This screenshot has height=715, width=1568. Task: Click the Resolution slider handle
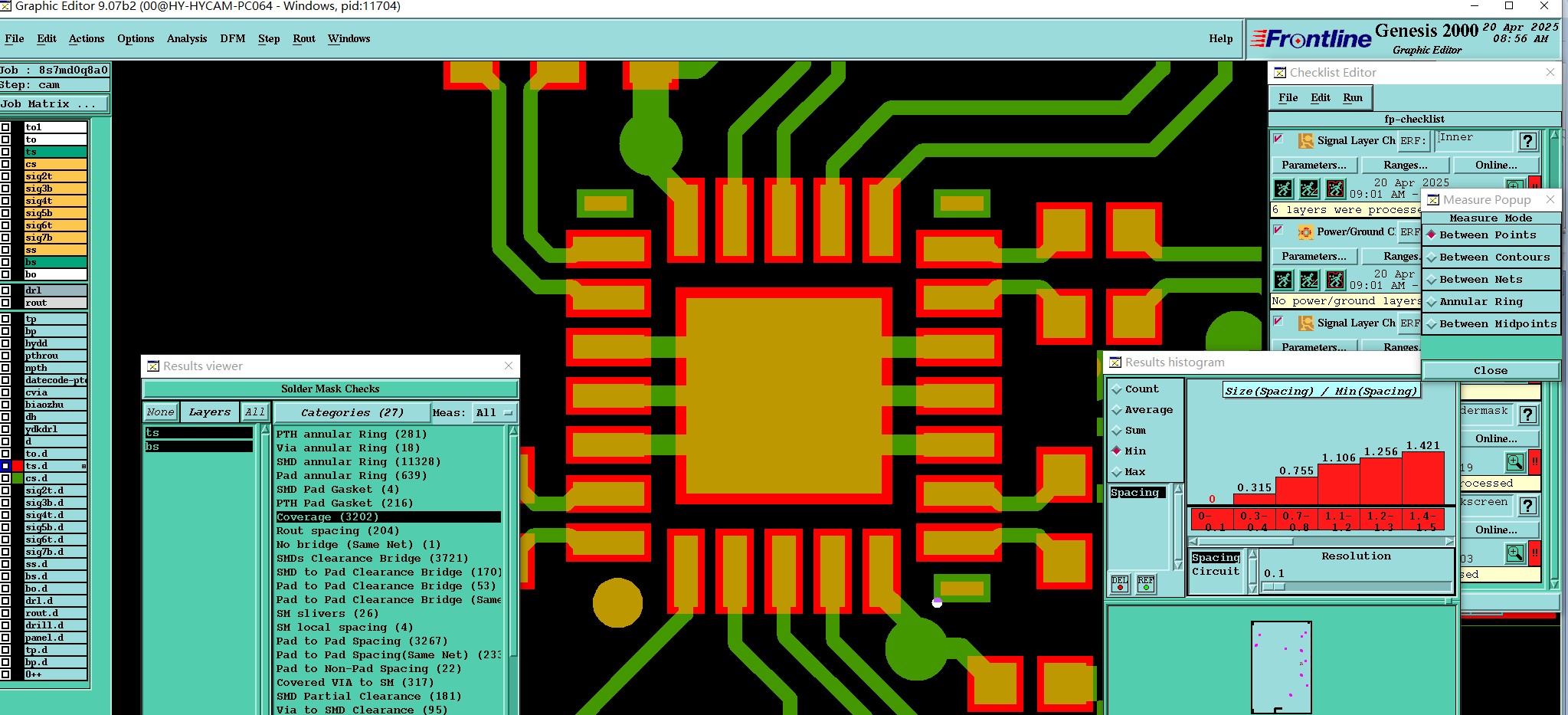click(1274, 587)
